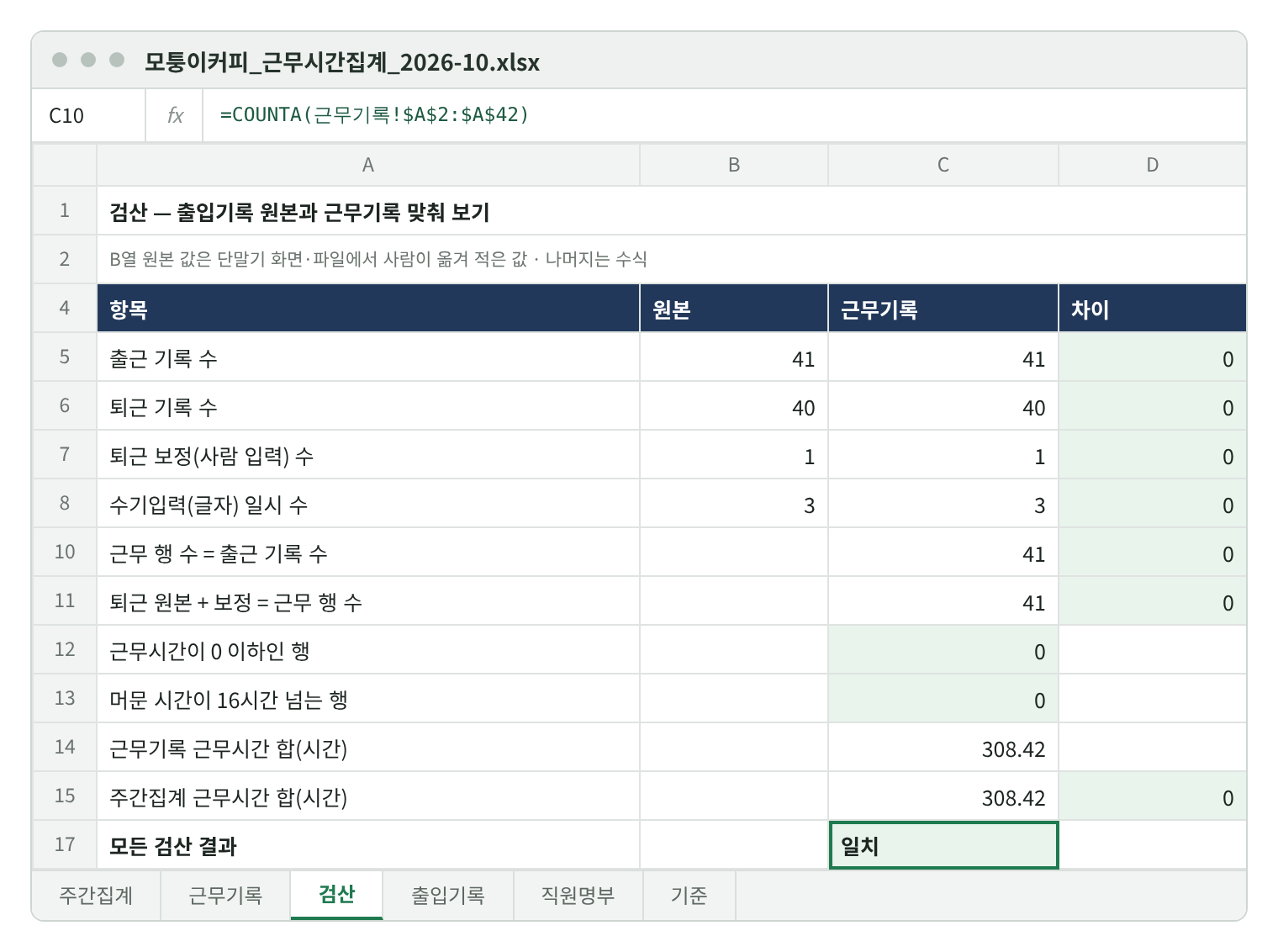Click the COUNTA formula in formula bar
Image resolution: width=1278 pixels, height=952 pixels.
(374, 114)
